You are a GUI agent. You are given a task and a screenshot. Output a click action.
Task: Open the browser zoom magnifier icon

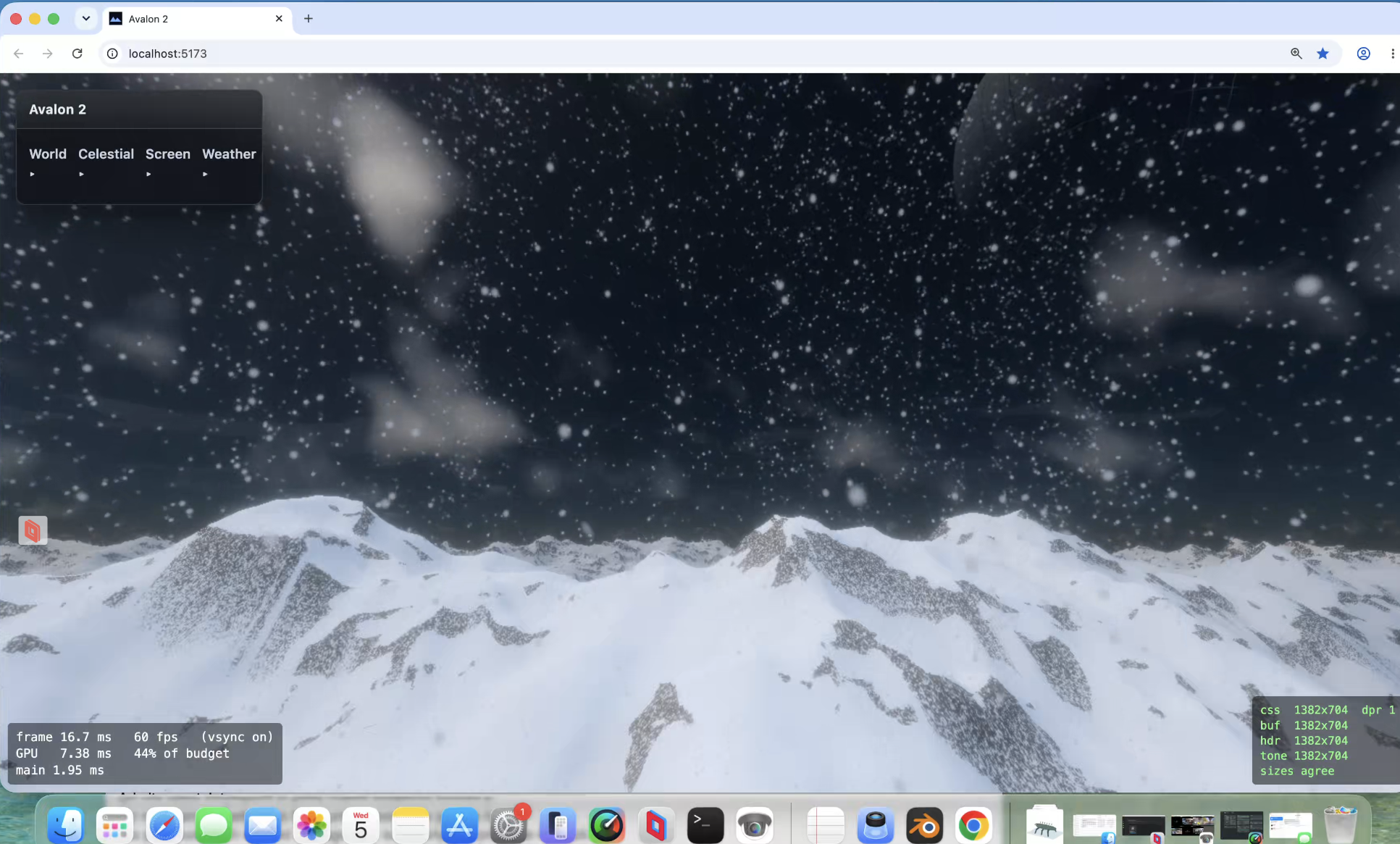point(1296,54)
